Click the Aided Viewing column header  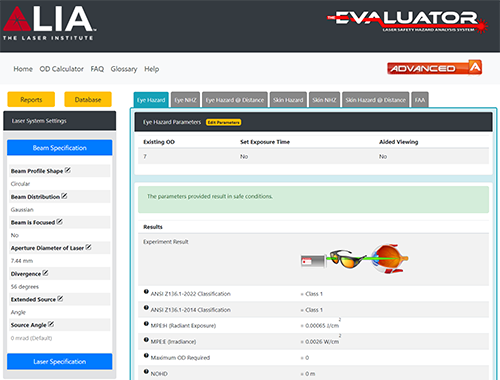coord(398,142)
